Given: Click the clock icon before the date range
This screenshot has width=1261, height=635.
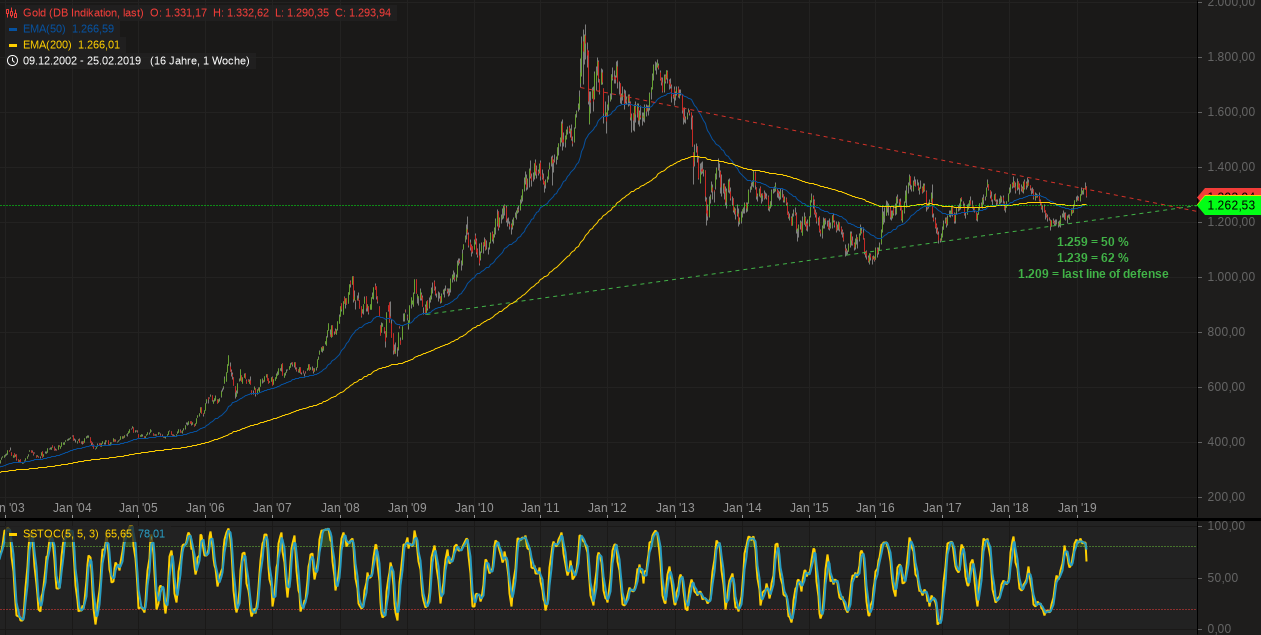Looking at the screenshot, I should click(12, 61).
